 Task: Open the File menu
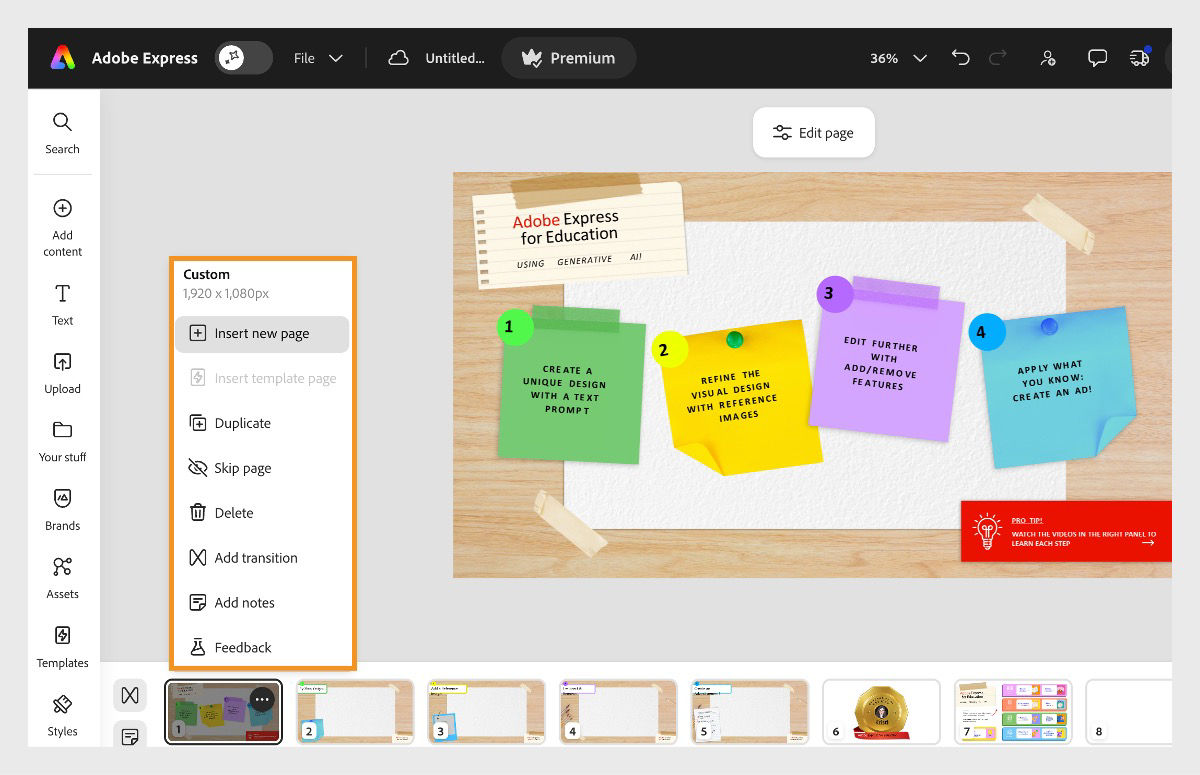[318, 58]
